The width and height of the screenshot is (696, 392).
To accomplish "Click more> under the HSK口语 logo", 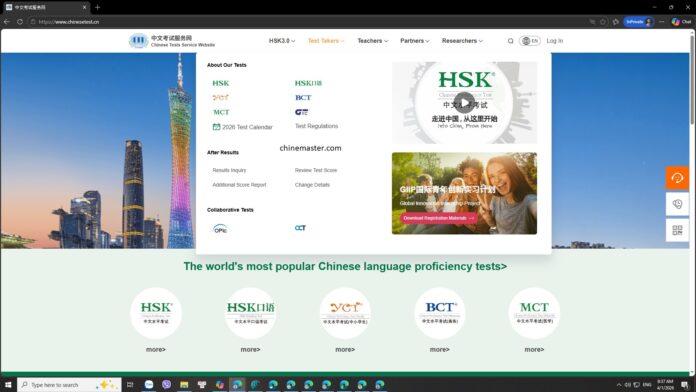I will [250, 350].
